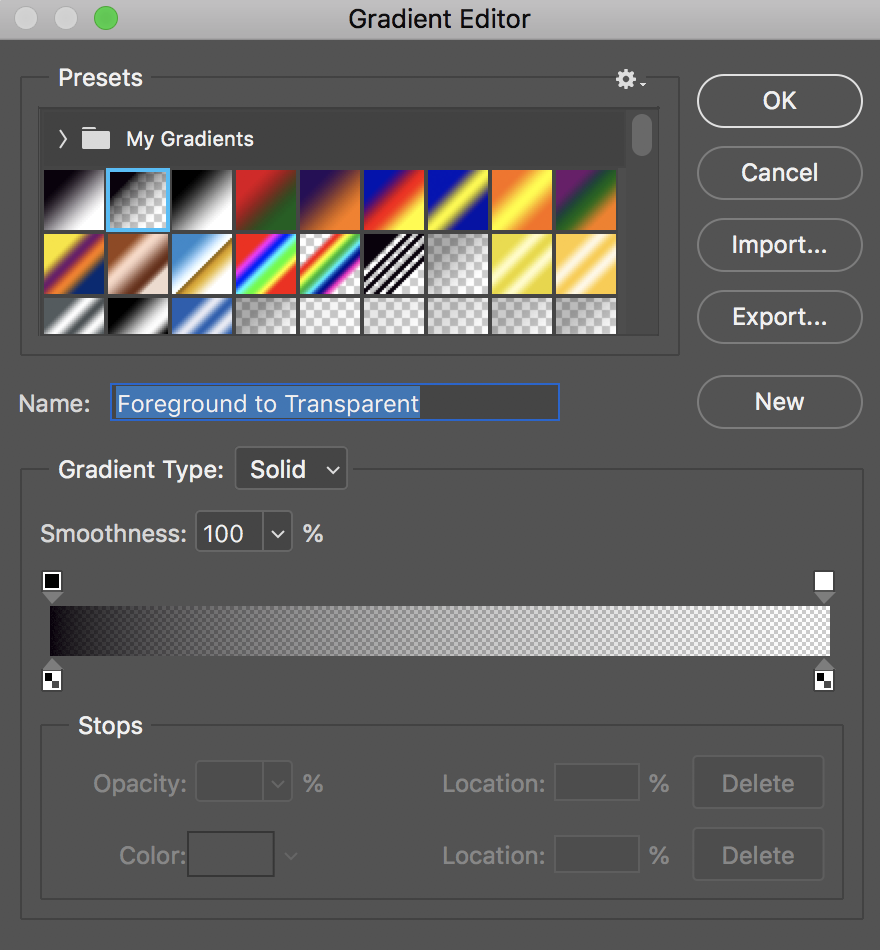Viewport: 880px width, 950px height.
Task: Select the Black, White gradient preset
Action: pos(201,199)
